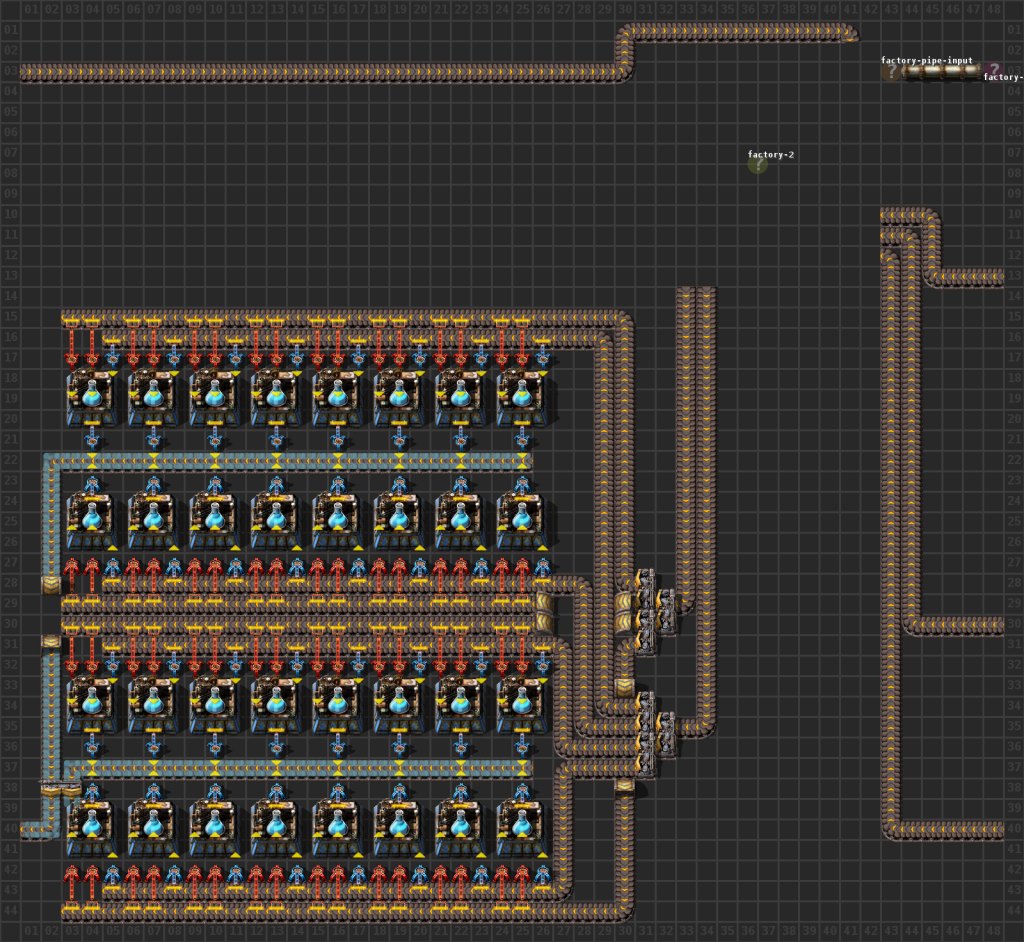Image resolution: width=1024 pixels, height=942 pixels.
Task: Click belt exiting the right edge at row 13
Action: (x=993, y=277)
